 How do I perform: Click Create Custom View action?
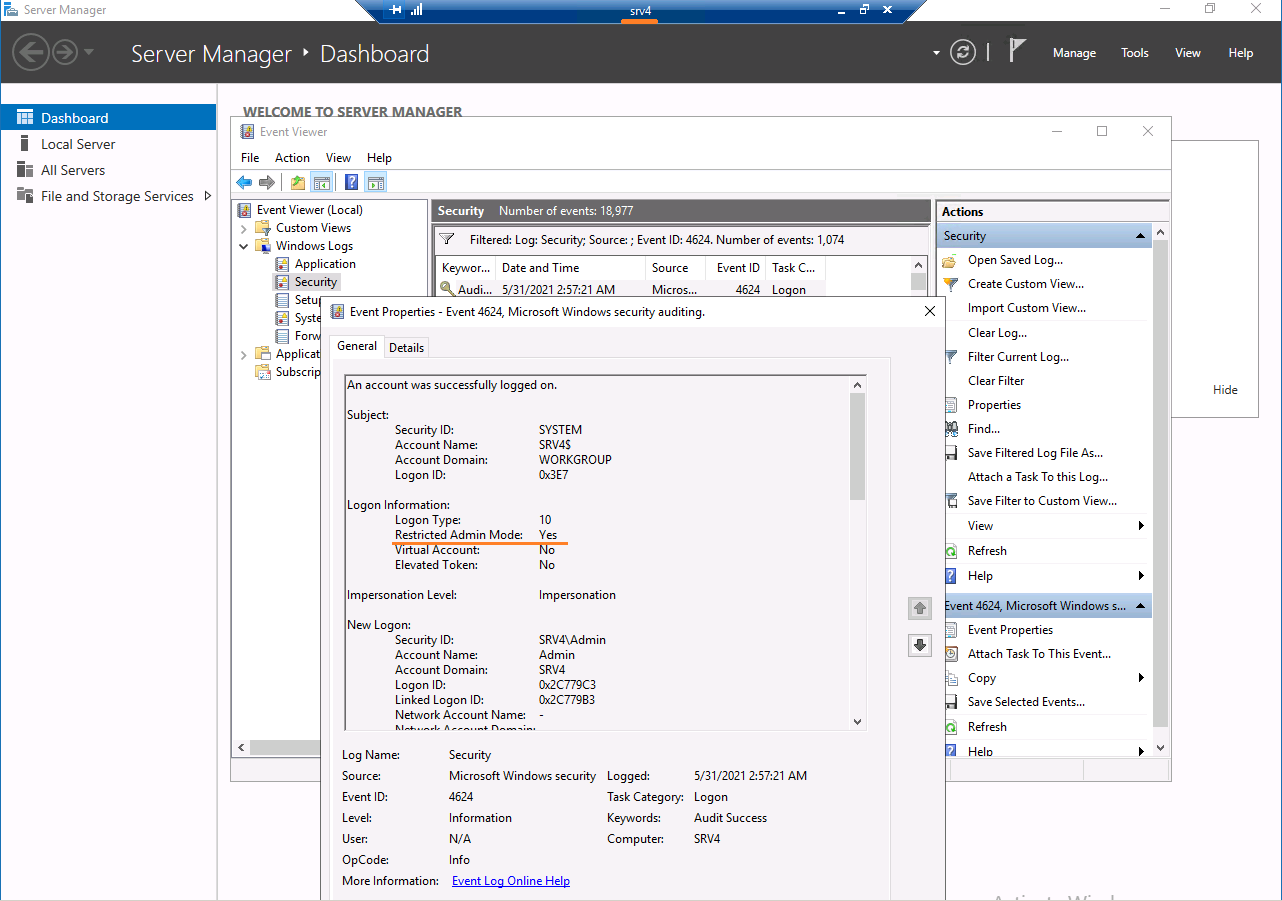point(1025,284)
